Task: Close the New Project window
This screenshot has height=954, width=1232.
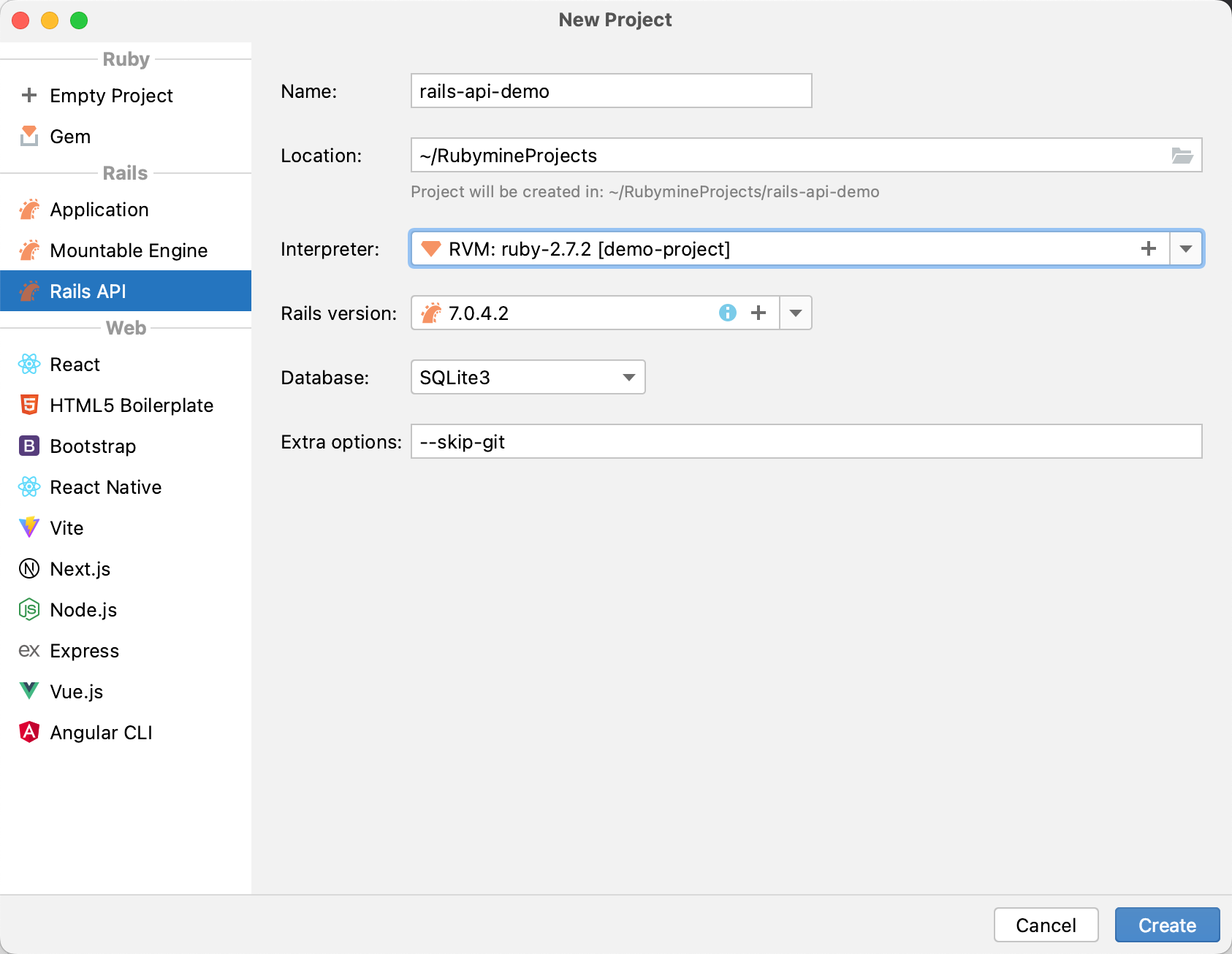Action: click(x=20, y=20)
